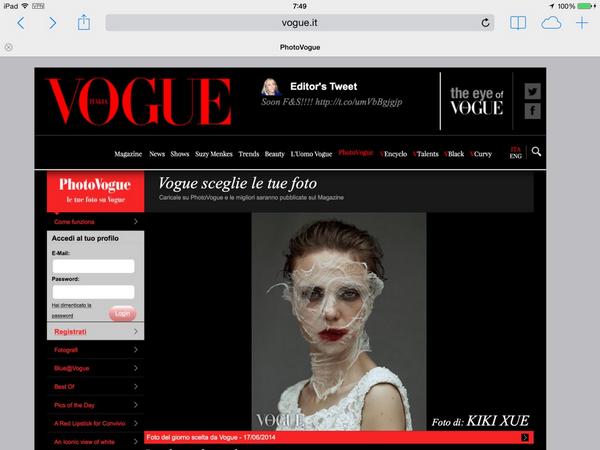Click Hai dimenticato la password link
The height and width of the screenshot is (450, 600).
coord(72,310)
